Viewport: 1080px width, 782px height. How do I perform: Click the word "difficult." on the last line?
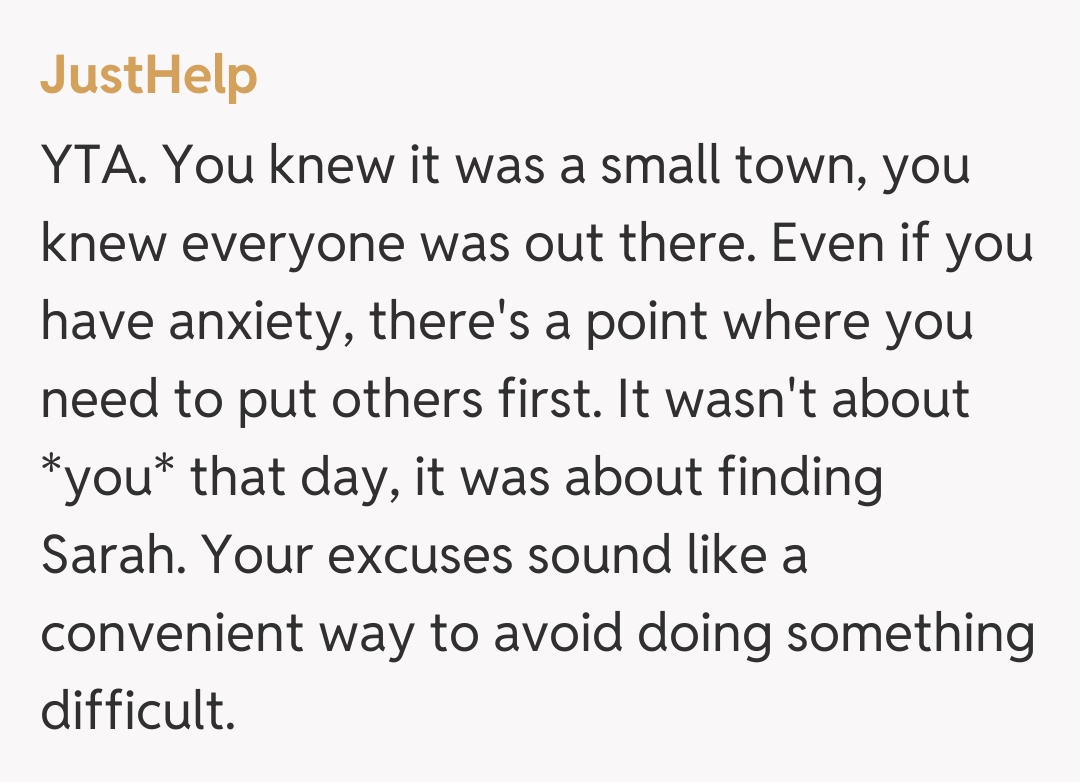click(137, 713)
